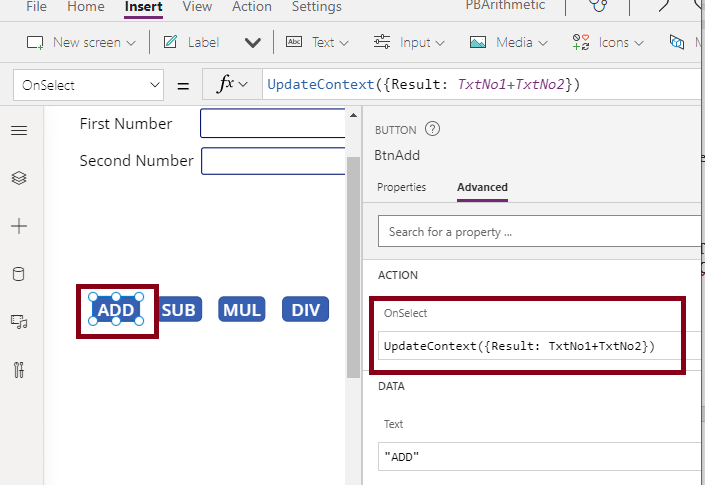705x485 pixels.
Task: Click the Insert plus sidebar icon
Action: pyautogui.click(x=19, y=226)
